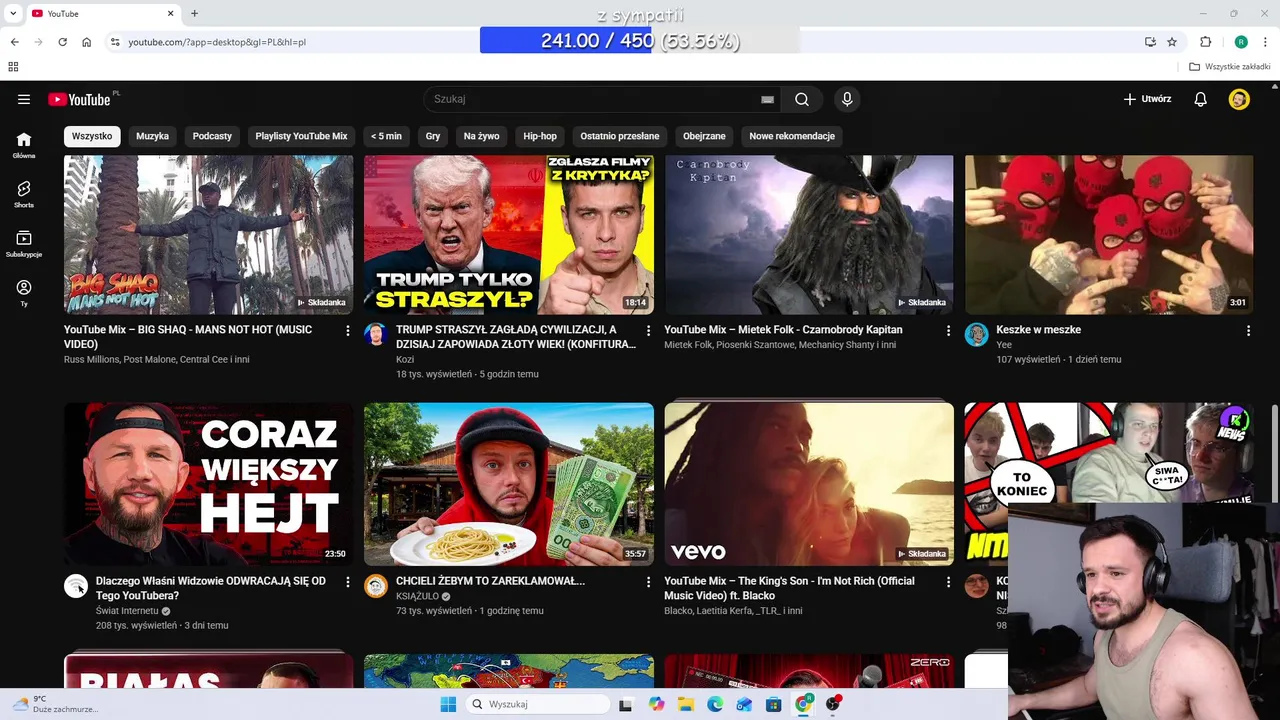The image size is (1280, 720).
Task: Open the Chrome extensions puzzle icon
Action: point(1205,42)
